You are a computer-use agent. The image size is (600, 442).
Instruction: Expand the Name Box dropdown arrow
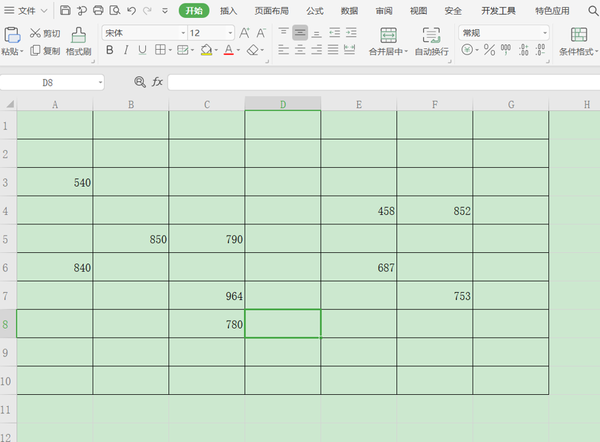pos(100,82)
